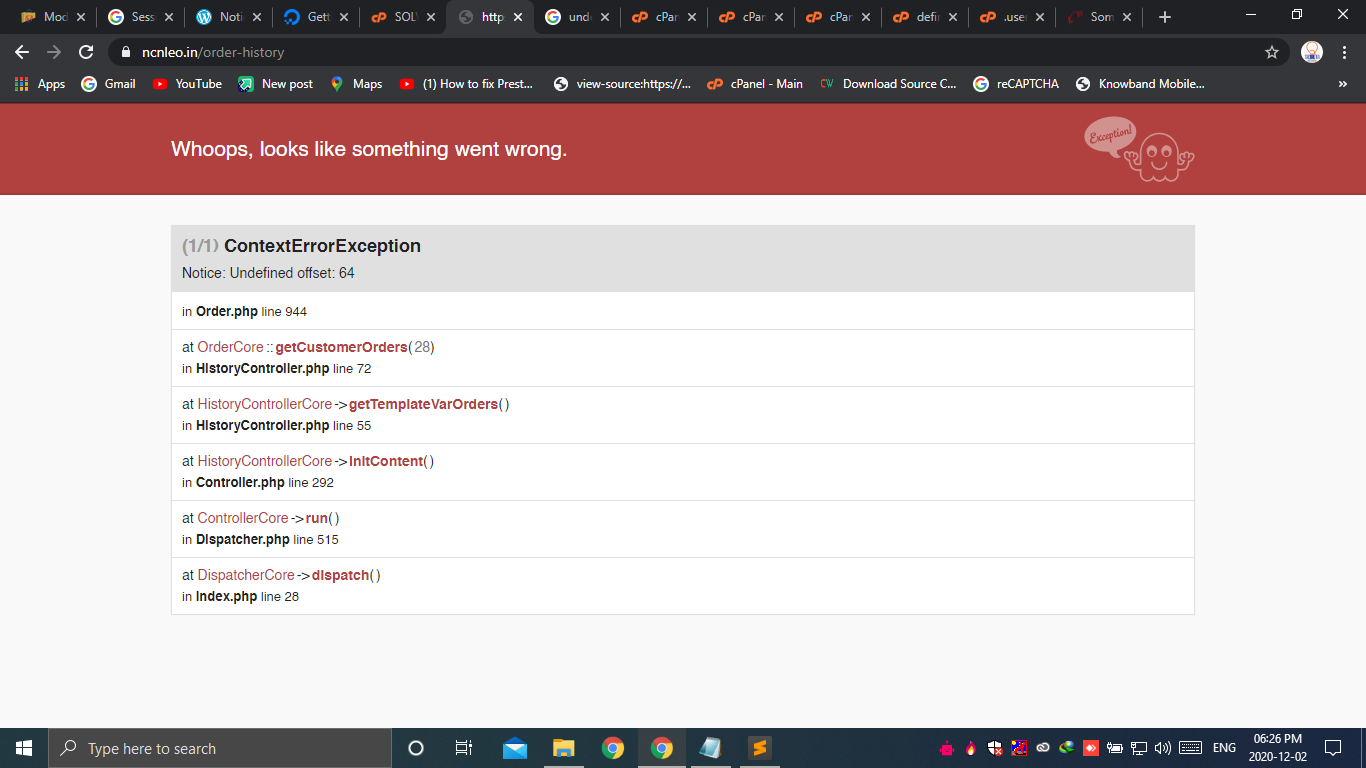The image size is (1366, 768).
Task: Mute system volume via the speaker tray icon
Action: tap(1163, 748)
